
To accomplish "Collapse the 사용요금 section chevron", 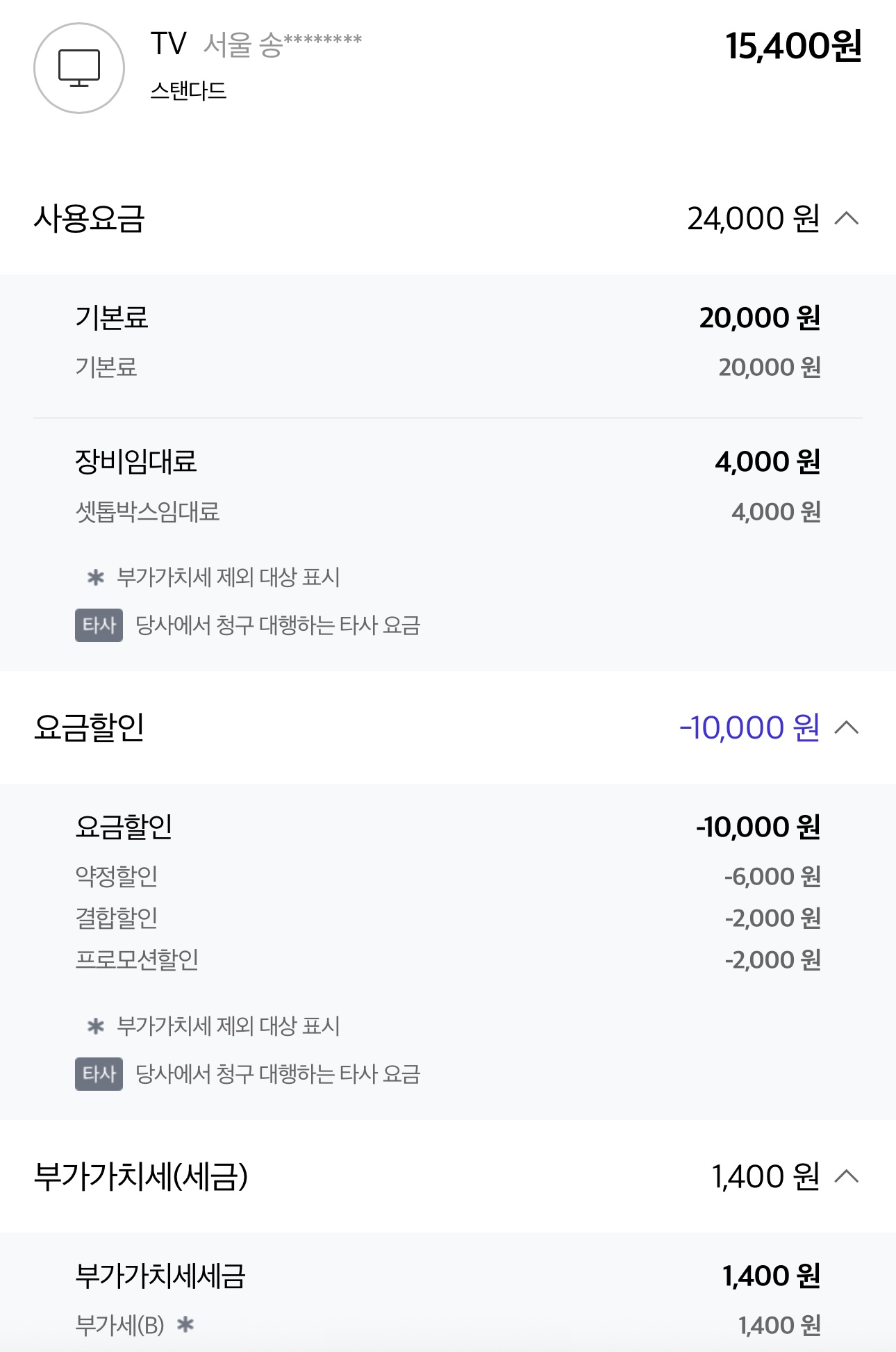I will click(846, 219).
